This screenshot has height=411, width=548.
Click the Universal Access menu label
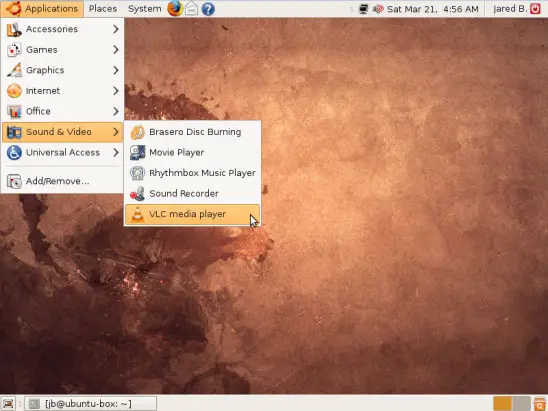pos(63,153)
